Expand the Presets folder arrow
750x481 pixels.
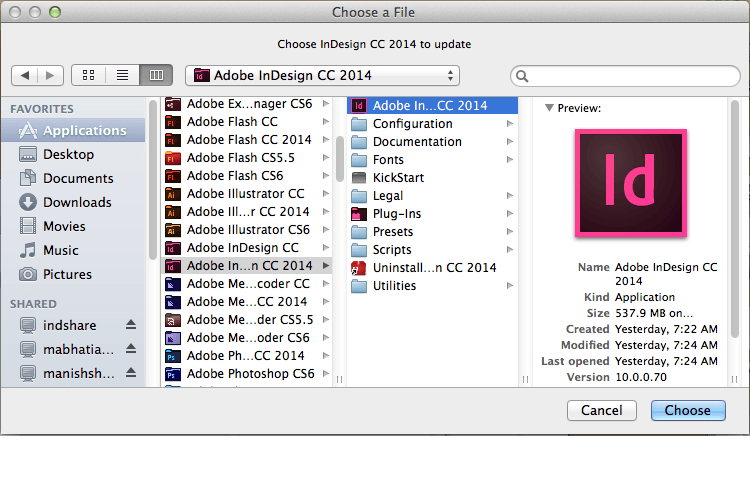[x=510, y=231]
